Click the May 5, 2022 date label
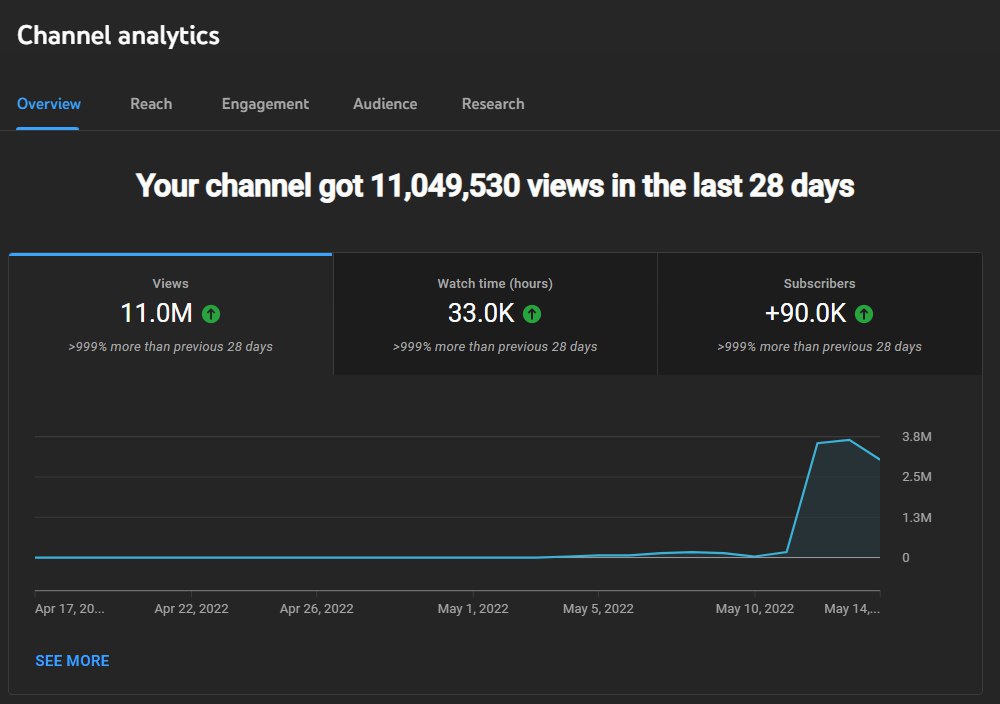This screenshot has width=1000, height=704. tap(598, 609)
